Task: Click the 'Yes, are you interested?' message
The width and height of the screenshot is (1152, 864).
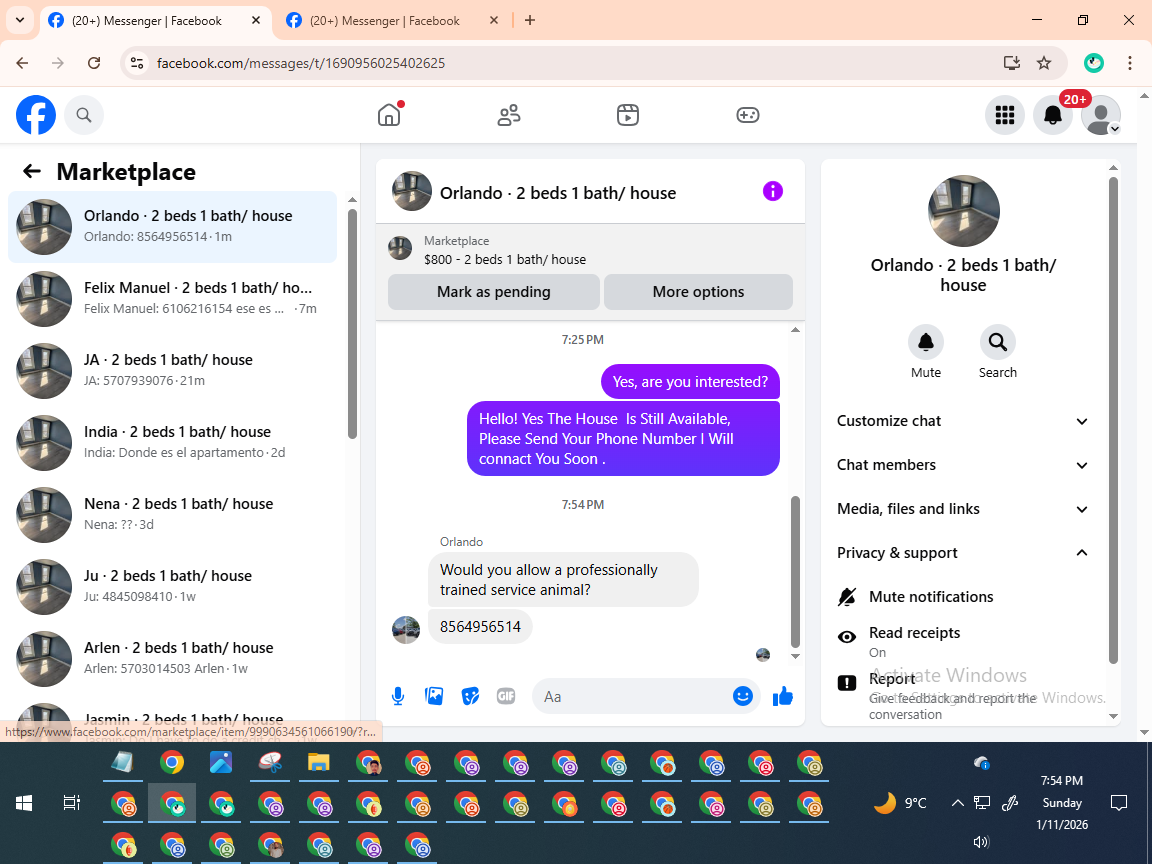Action: click(x=690, y=382)
